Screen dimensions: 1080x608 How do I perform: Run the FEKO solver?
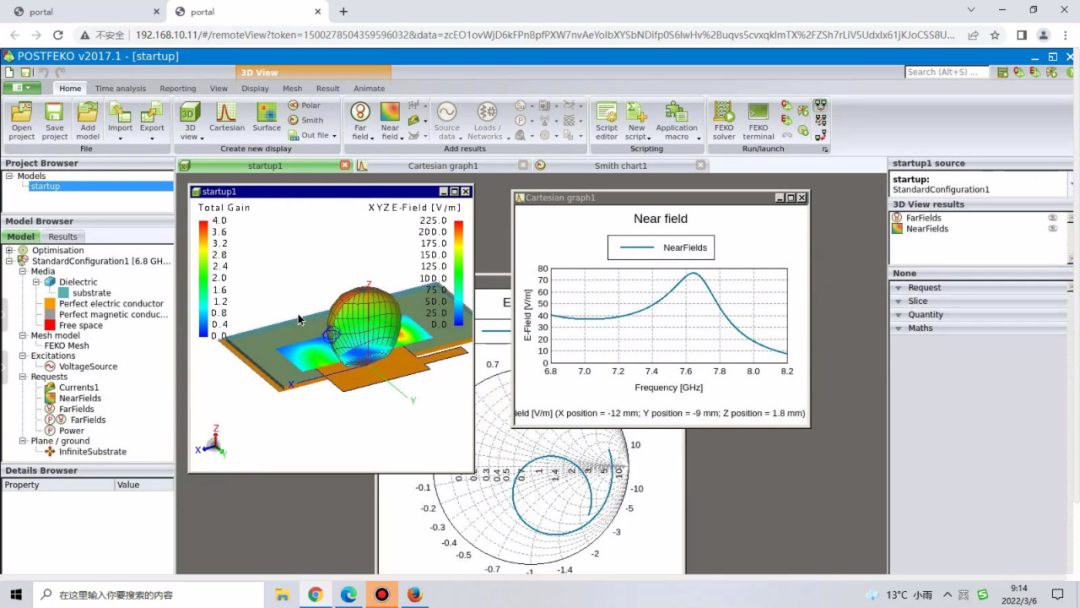coord(724,121)
